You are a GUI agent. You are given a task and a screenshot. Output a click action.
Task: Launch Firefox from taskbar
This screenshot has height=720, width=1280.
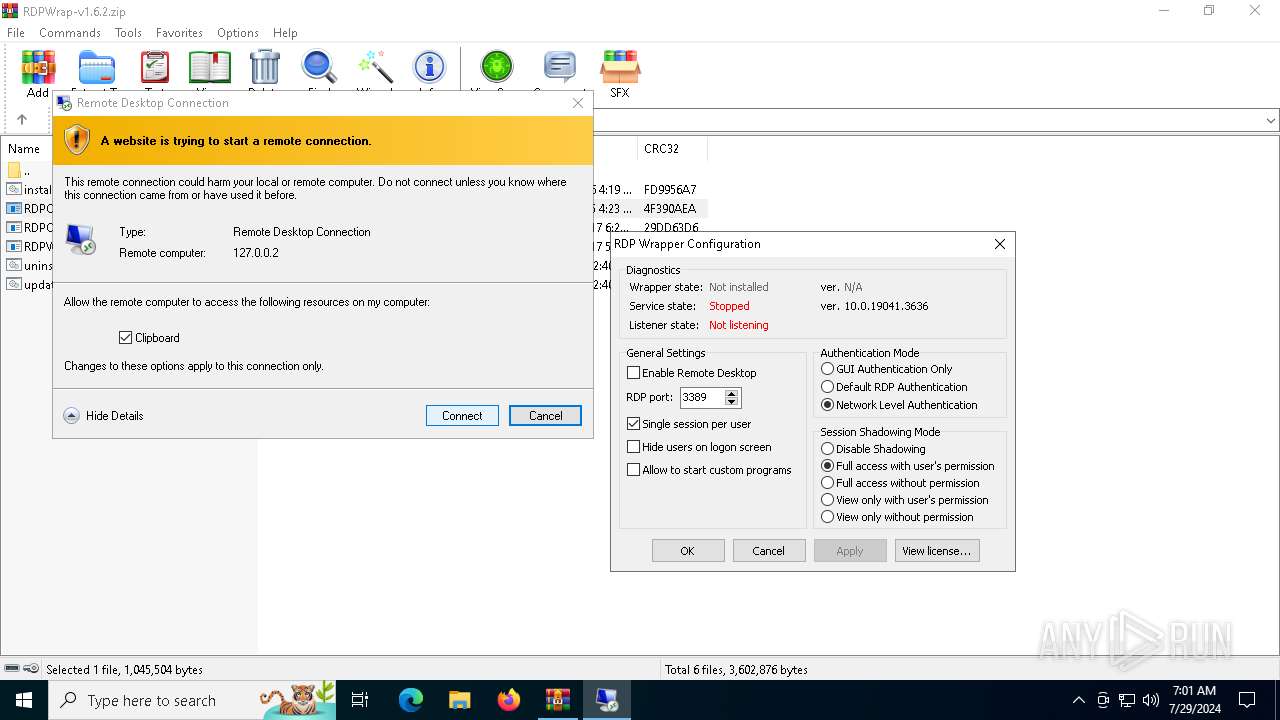tap(509, 700)
